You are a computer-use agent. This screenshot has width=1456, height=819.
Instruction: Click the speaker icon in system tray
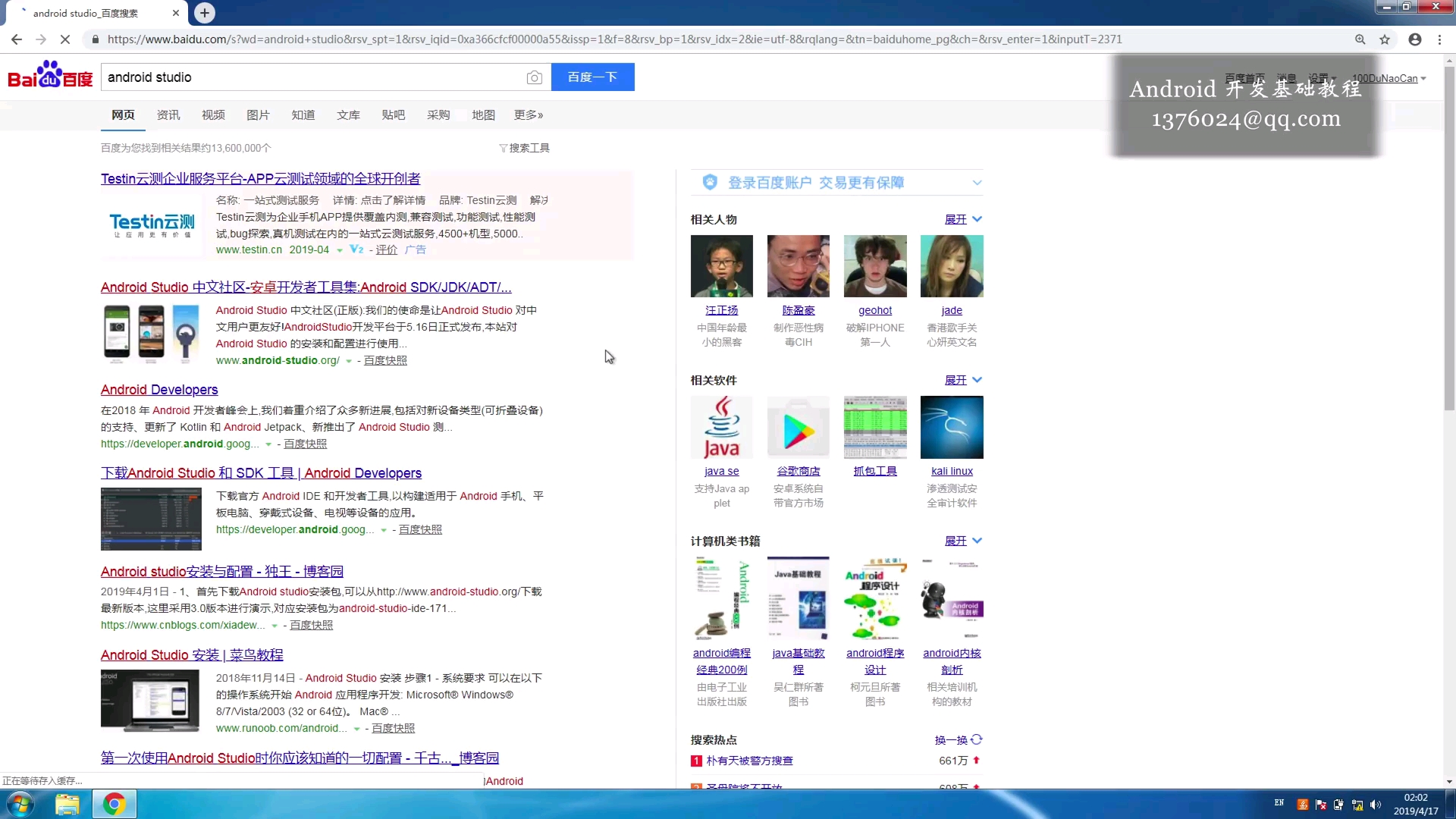click(x=1376, y=806)
